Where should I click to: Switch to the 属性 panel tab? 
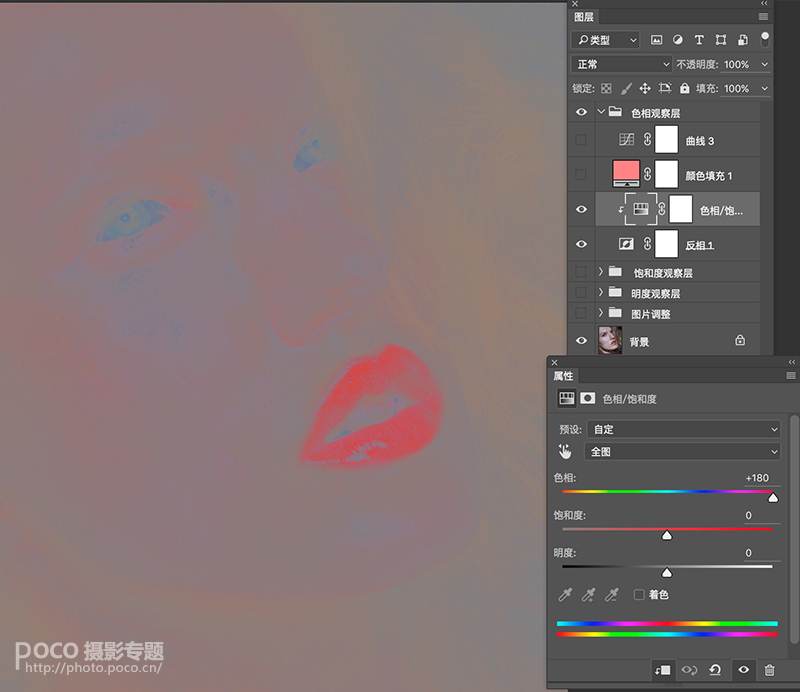point(563,376)
